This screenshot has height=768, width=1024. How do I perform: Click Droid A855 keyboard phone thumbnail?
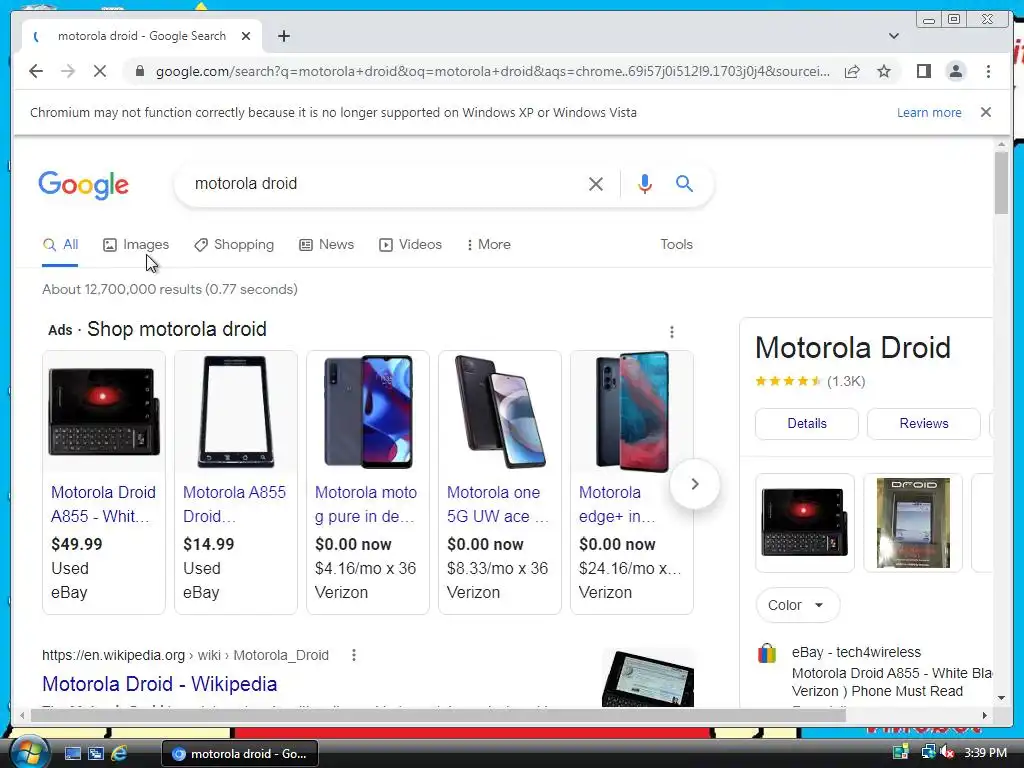pyautogui.click(x=104, y=411)
